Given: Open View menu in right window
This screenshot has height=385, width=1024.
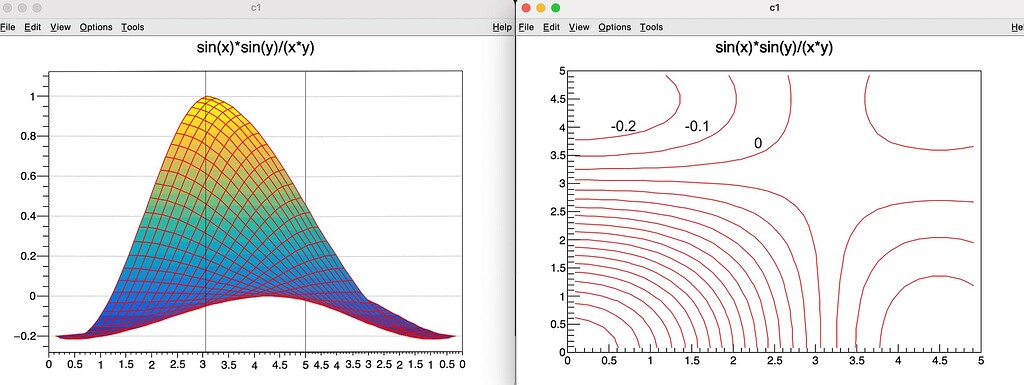Looking at the screenshot, I should [x=579, y=27].
